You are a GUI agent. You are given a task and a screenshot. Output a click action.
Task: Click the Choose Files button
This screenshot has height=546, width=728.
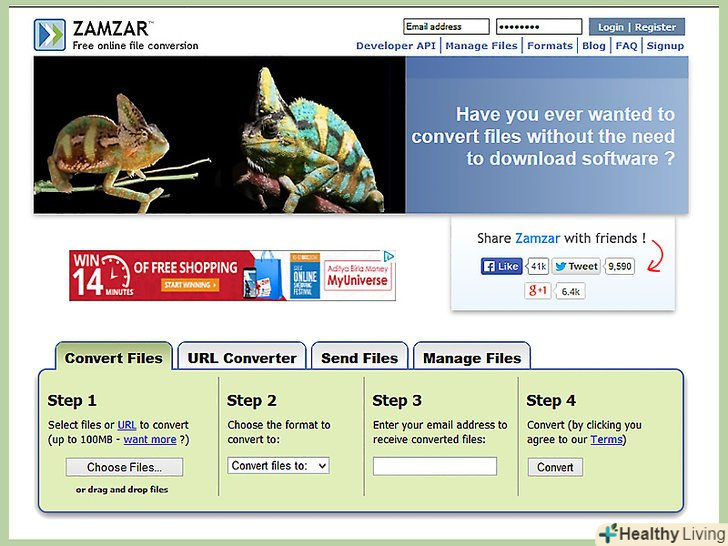124,467
